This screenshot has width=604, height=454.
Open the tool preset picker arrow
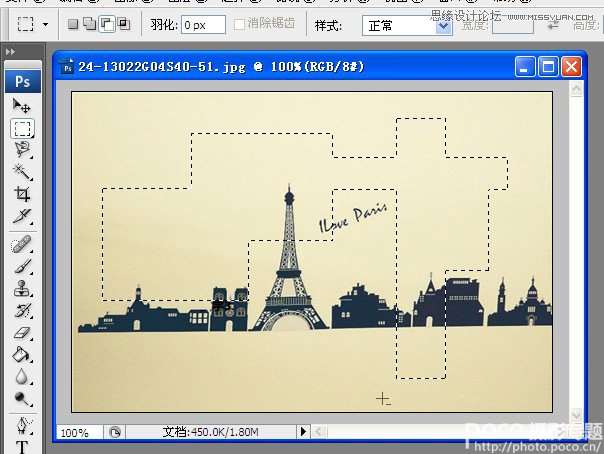[46, 24]
